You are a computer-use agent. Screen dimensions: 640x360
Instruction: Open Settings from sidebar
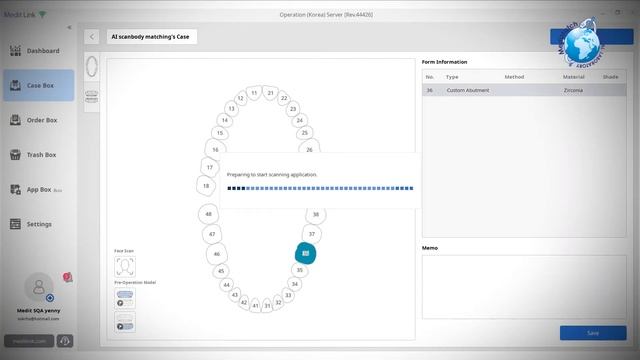[39, 224]
